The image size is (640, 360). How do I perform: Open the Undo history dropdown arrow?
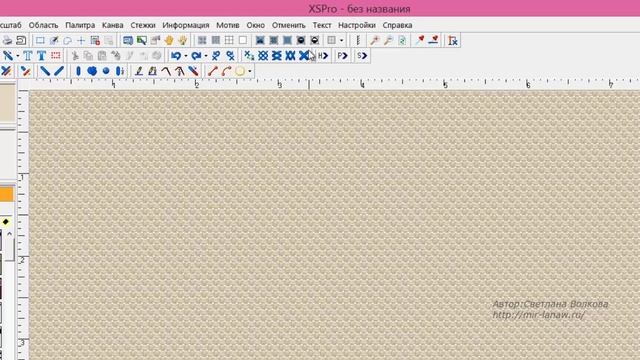click(186, 56)
